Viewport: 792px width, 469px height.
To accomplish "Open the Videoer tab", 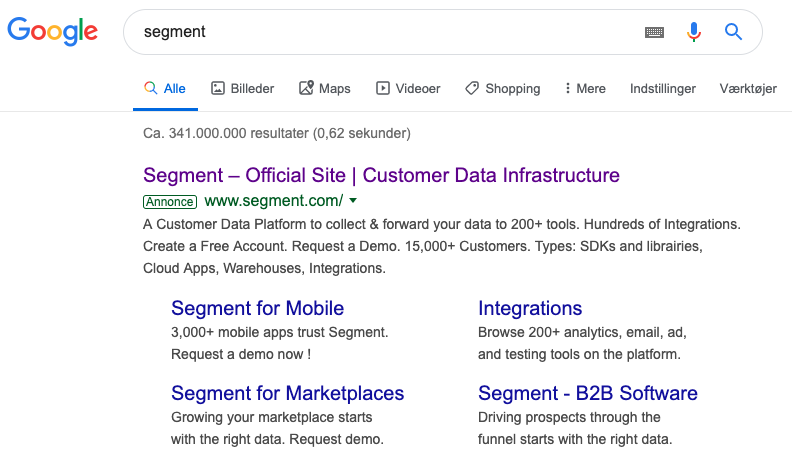I will pyautogui.click(x=408, y=88).
